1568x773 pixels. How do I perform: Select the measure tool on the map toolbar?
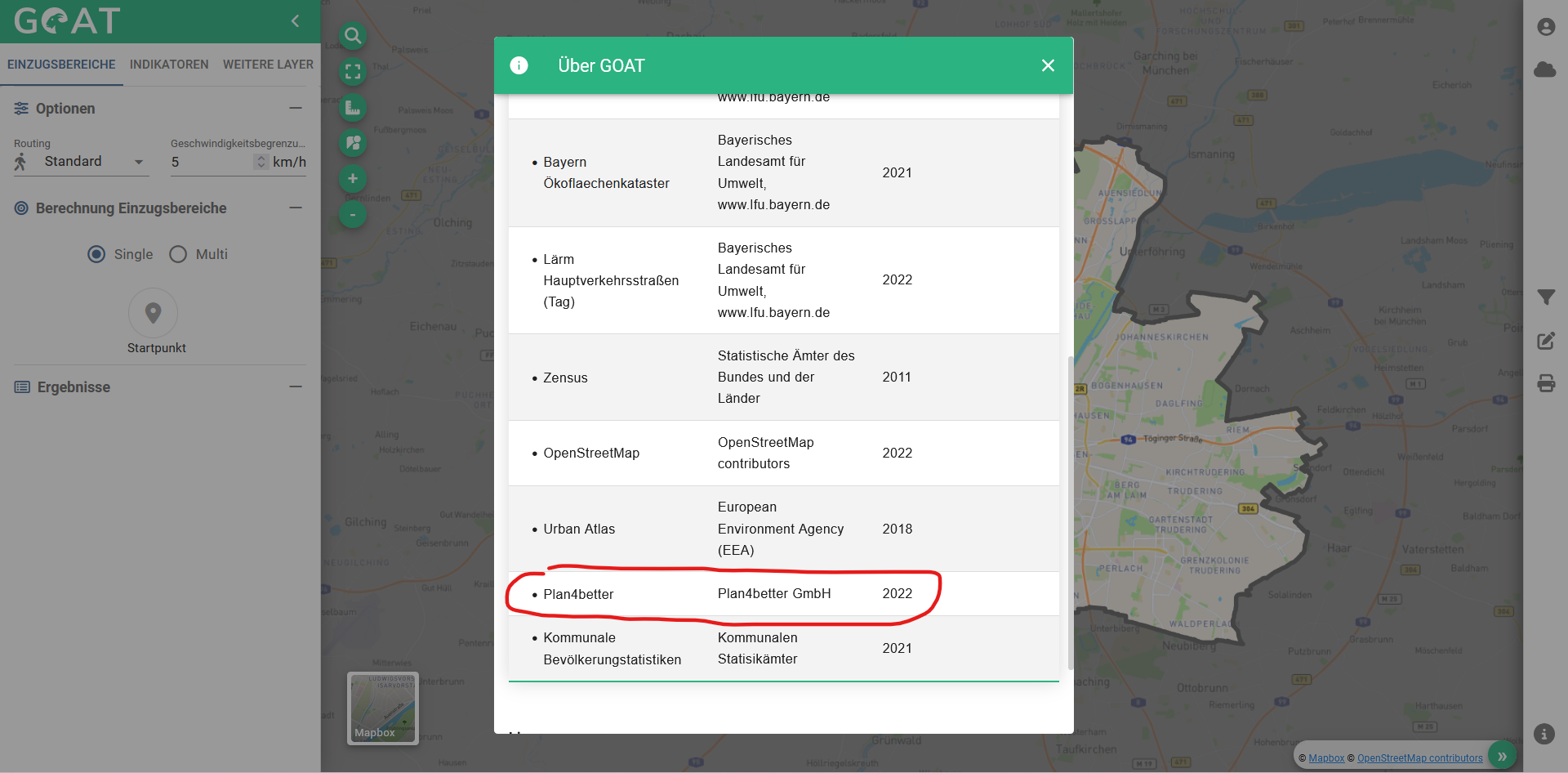(x=352, y=107)
